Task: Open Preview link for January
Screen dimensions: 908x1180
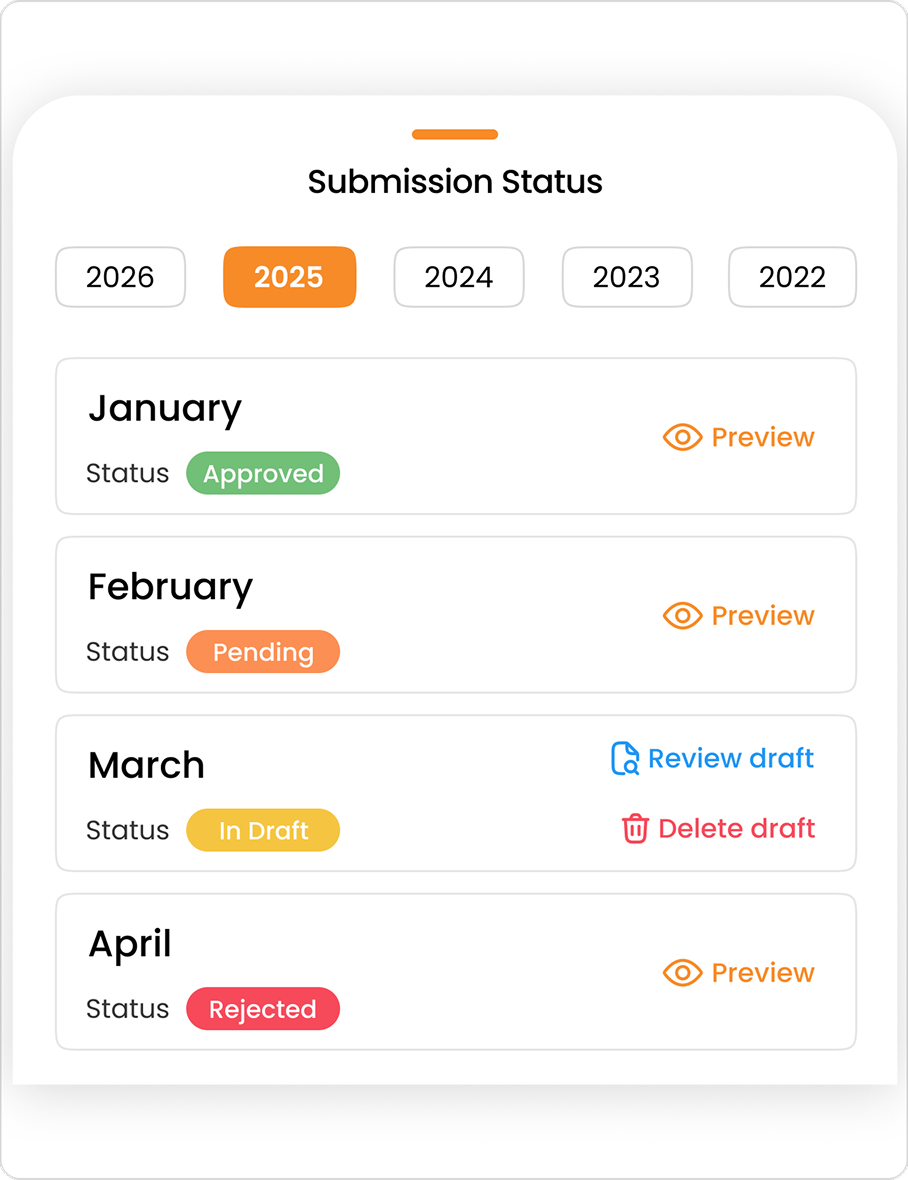Action: tap(763, 437)
